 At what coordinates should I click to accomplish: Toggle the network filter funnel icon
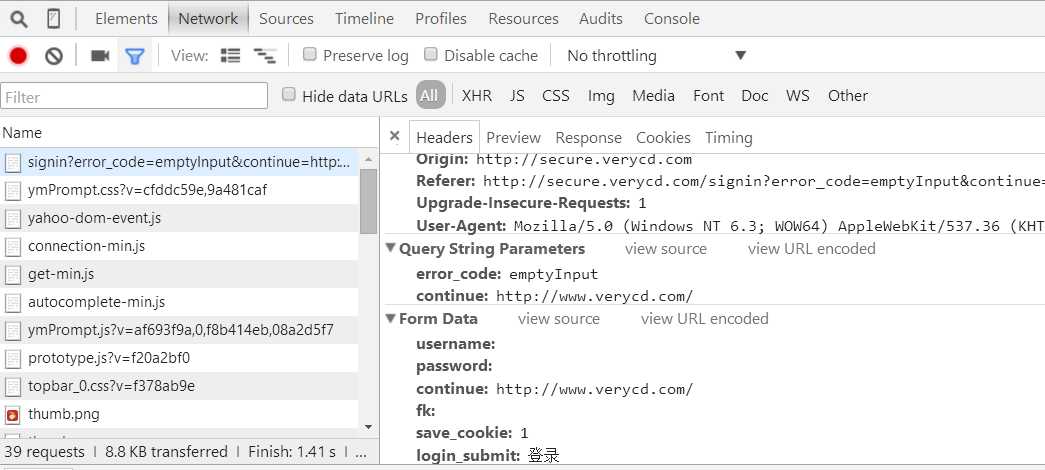tap(134, 56)
